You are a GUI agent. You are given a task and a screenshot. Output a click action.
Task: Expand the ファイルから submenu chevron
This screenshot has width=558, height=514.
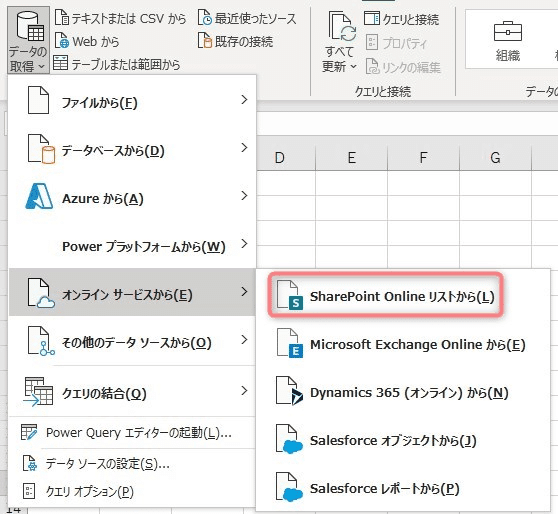[x=244, y=100]
